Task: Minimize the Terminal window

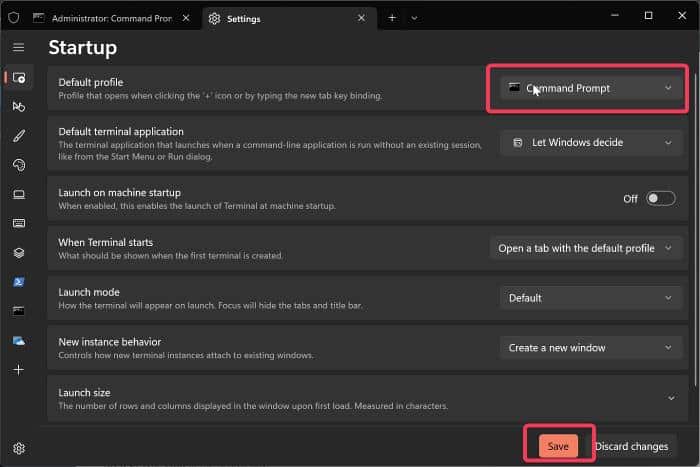Action: [615, 16]
